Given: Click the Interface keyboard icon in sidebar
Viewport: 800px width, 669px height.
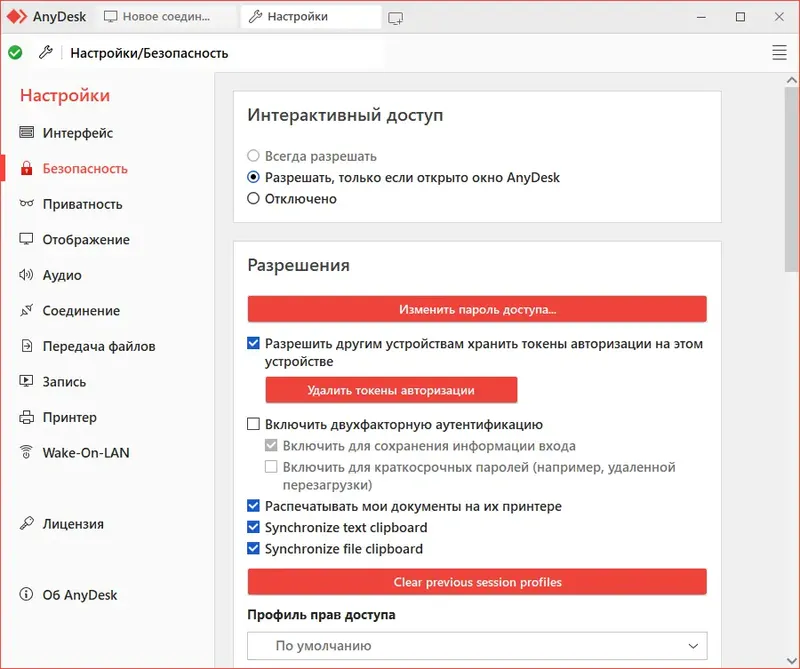Looking at the screenshot, I should click(26, 133).
